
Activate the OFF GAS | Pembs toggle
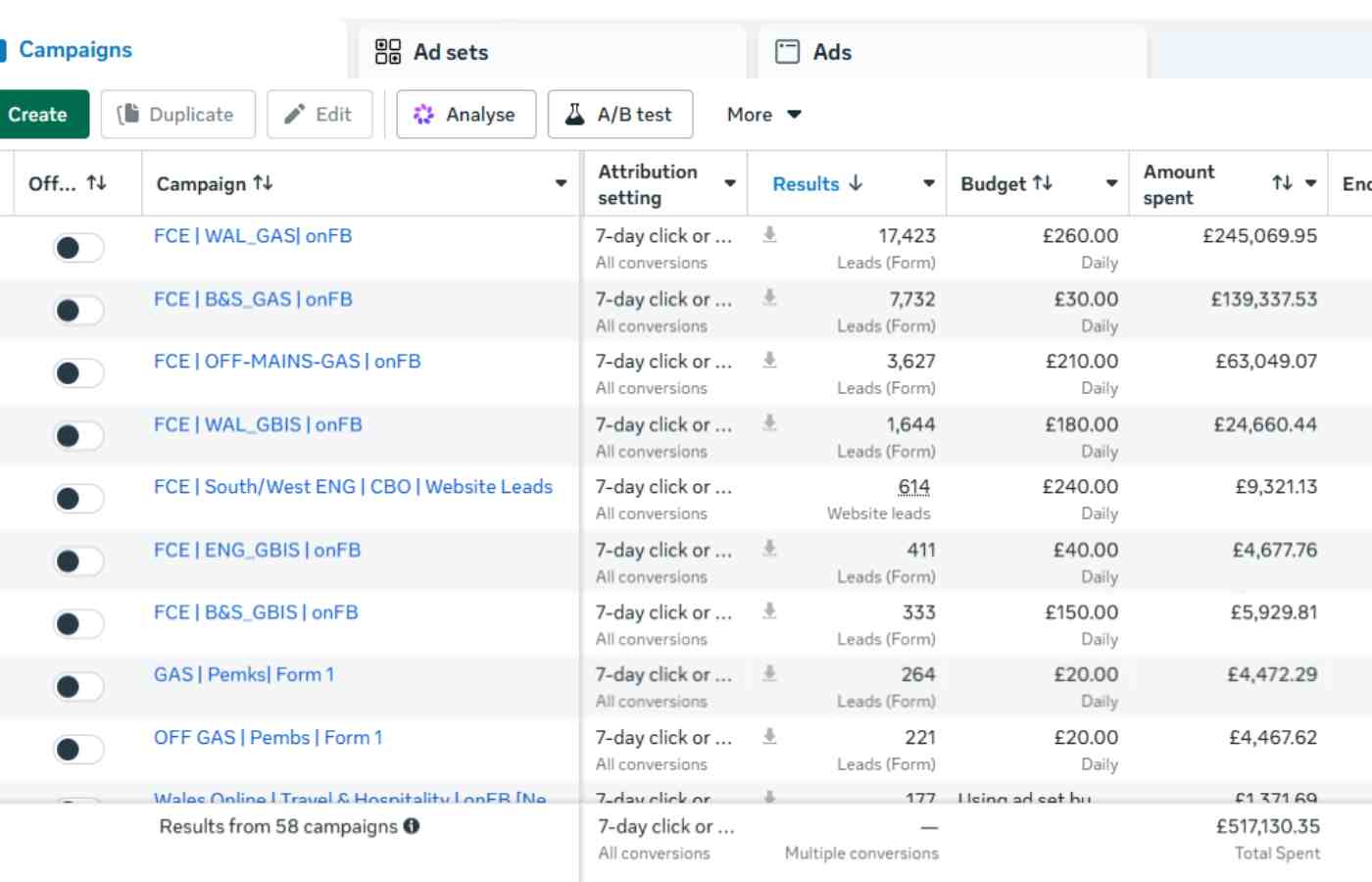[x=78, y=748]
